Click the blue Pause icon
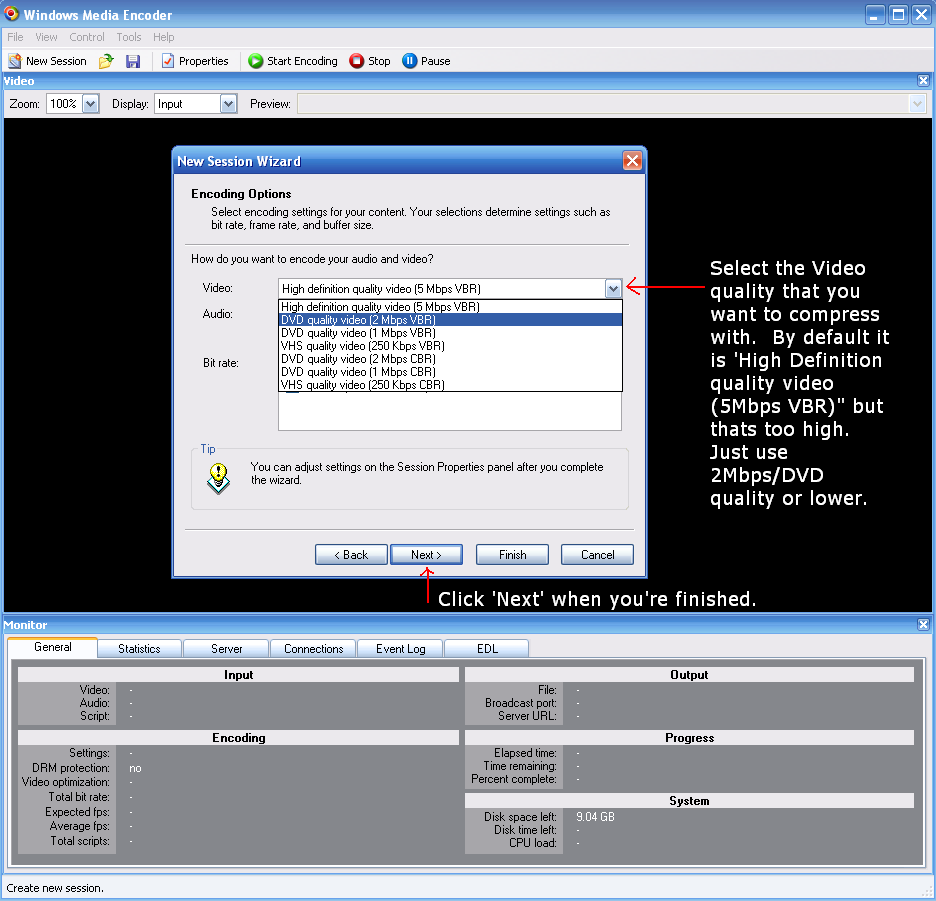The width and height of the screenshot is (936, 901). (409, 61)
